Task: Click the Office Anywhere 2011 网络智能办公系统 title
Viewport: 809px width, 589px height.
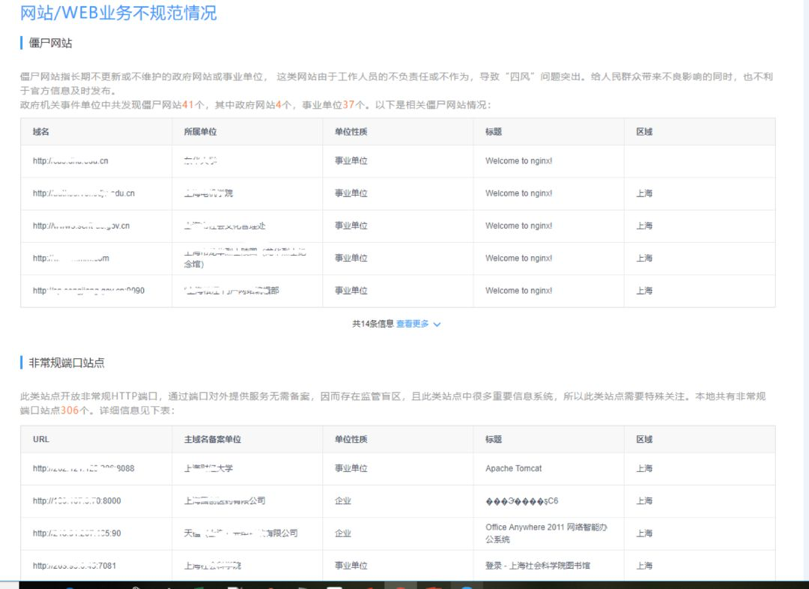Action: (x=546, y=533)
